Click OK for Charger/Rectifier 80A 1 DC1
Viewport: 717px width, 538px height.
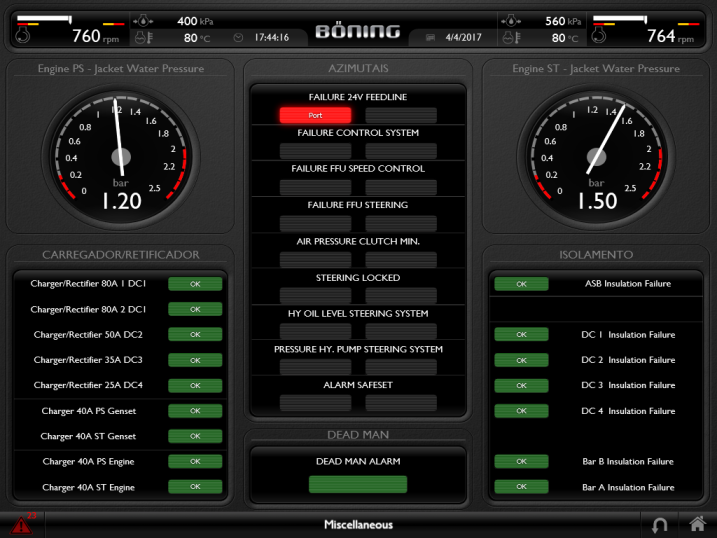(x=195, y=284)
